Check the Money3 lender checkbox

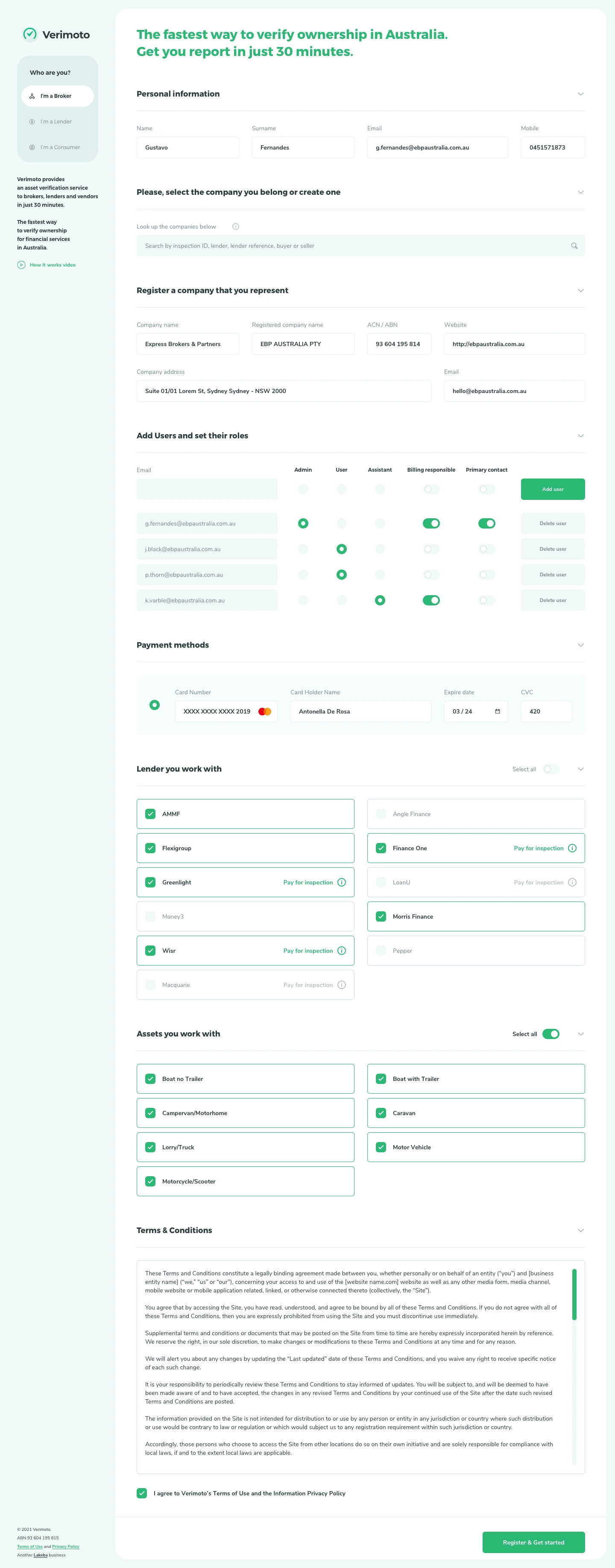click(x=150, y=916)
